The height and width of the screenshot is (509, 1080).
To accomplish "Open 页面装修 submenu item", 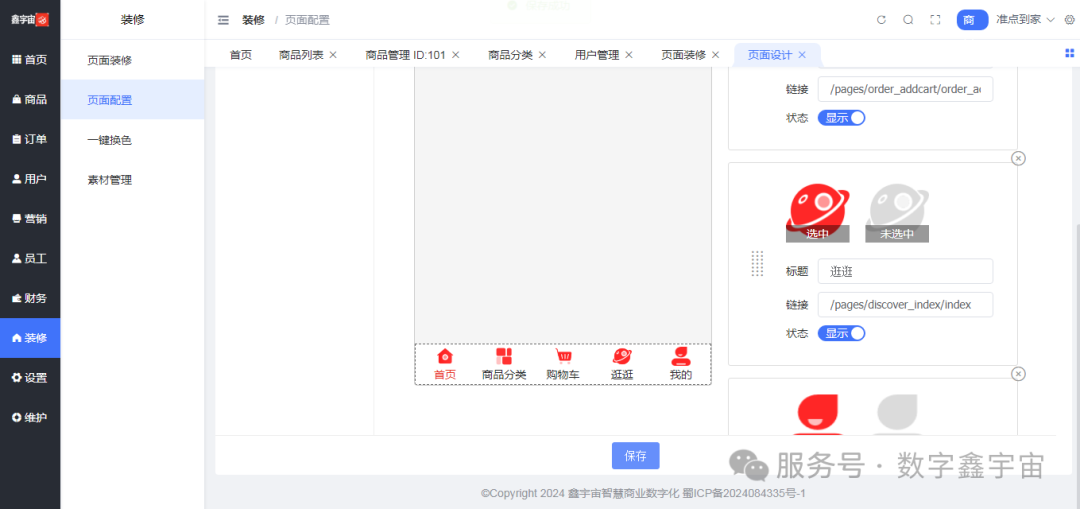I will (132, 60).
